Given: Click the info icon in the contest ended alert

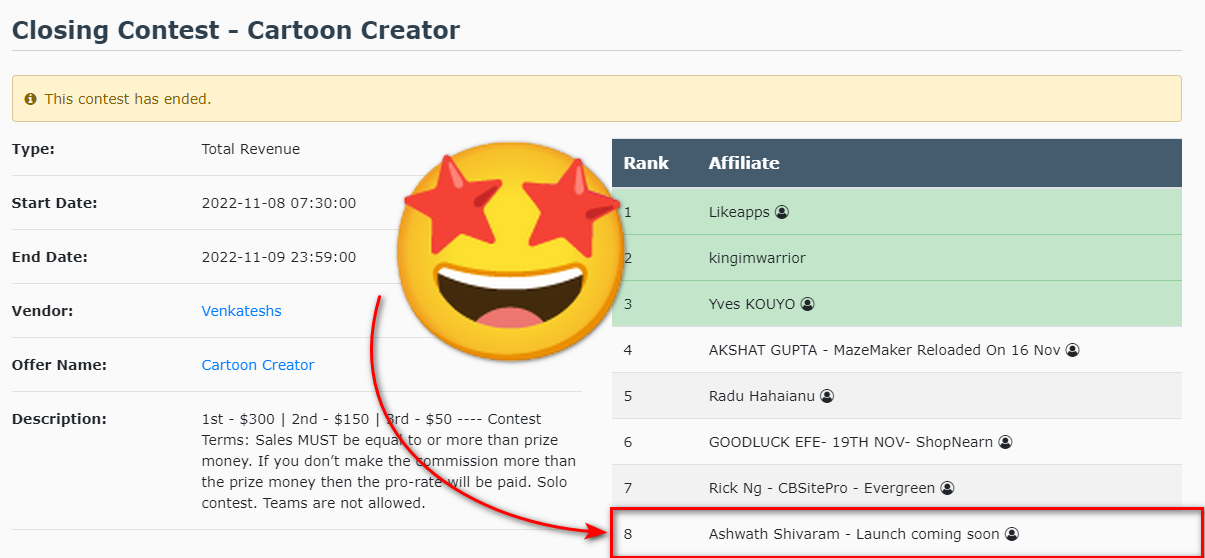Looking at the screenshot, I should point(30,99).
